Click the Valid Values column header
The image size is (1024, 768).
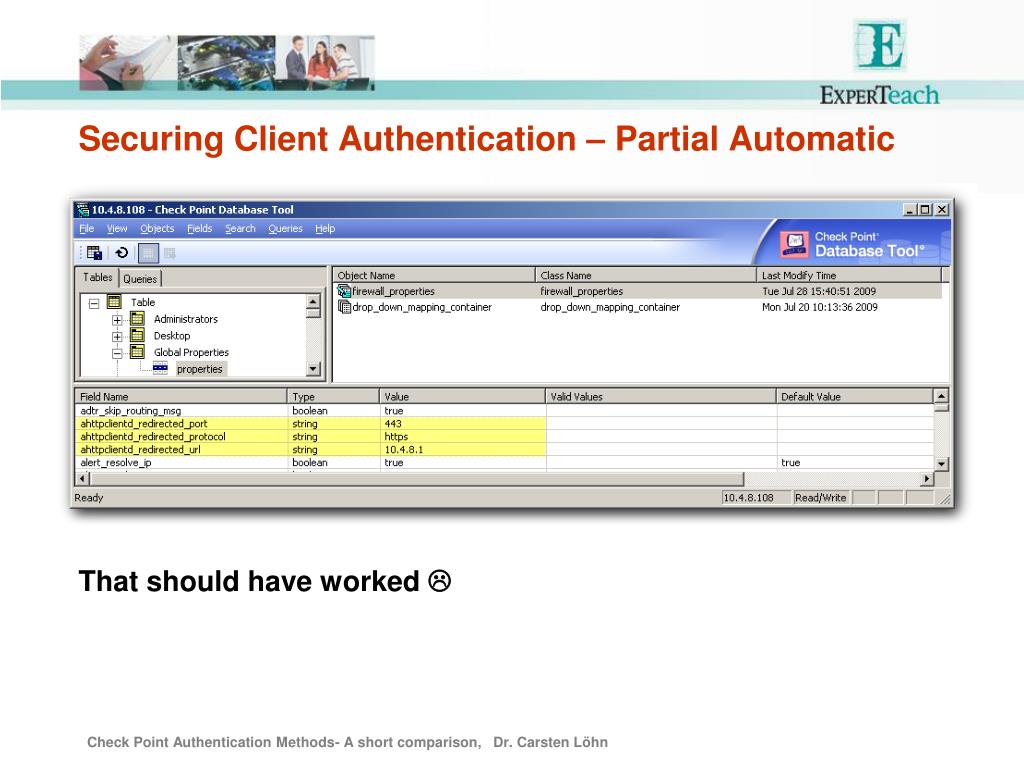click(661, 396)
